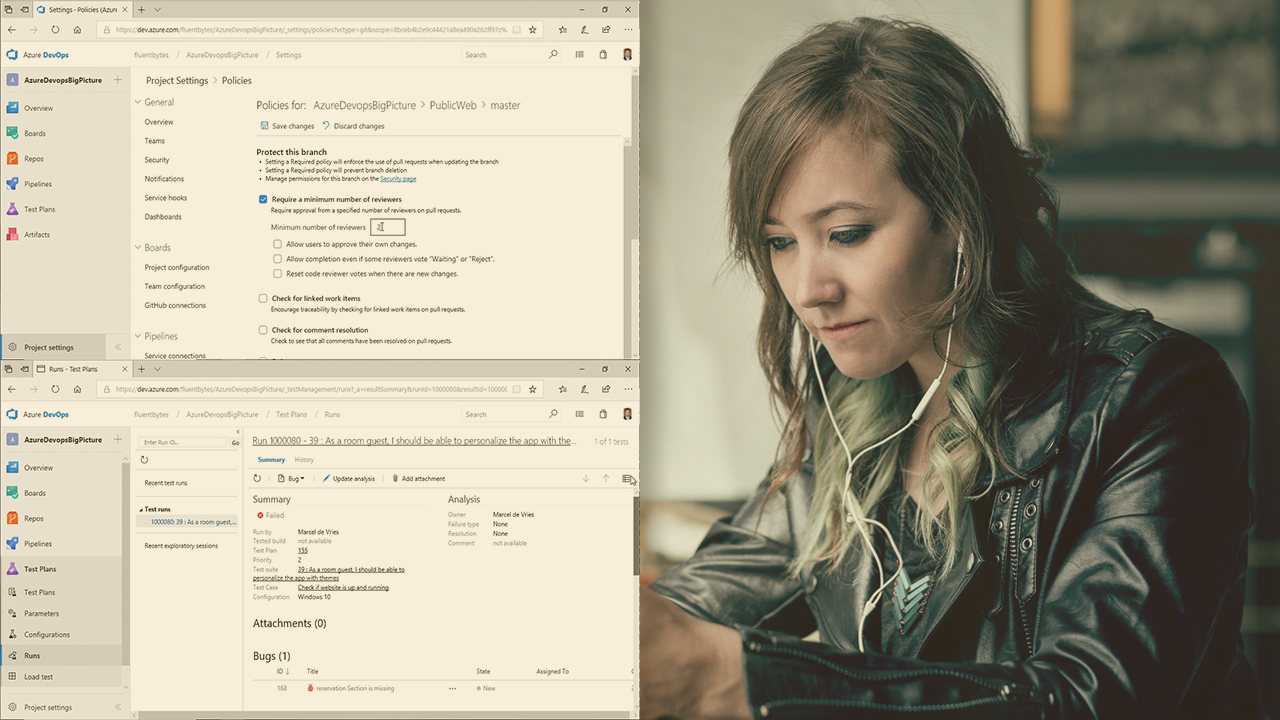Enable Check for comment resolution
The height and width of the screenshot is (720, 1280).
pyautogui.click(x=263, y=330)
